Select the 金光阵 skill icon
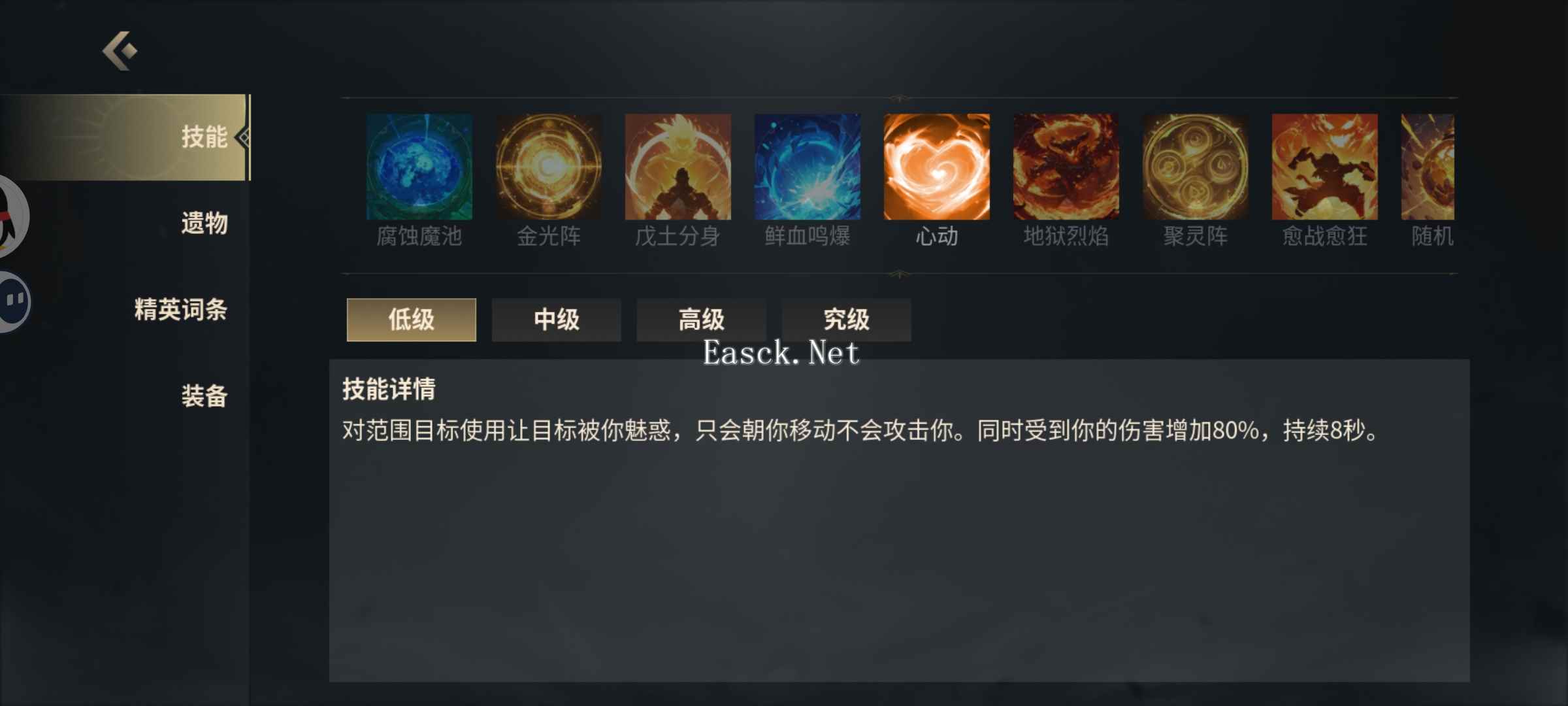 [x=549, y=167]
